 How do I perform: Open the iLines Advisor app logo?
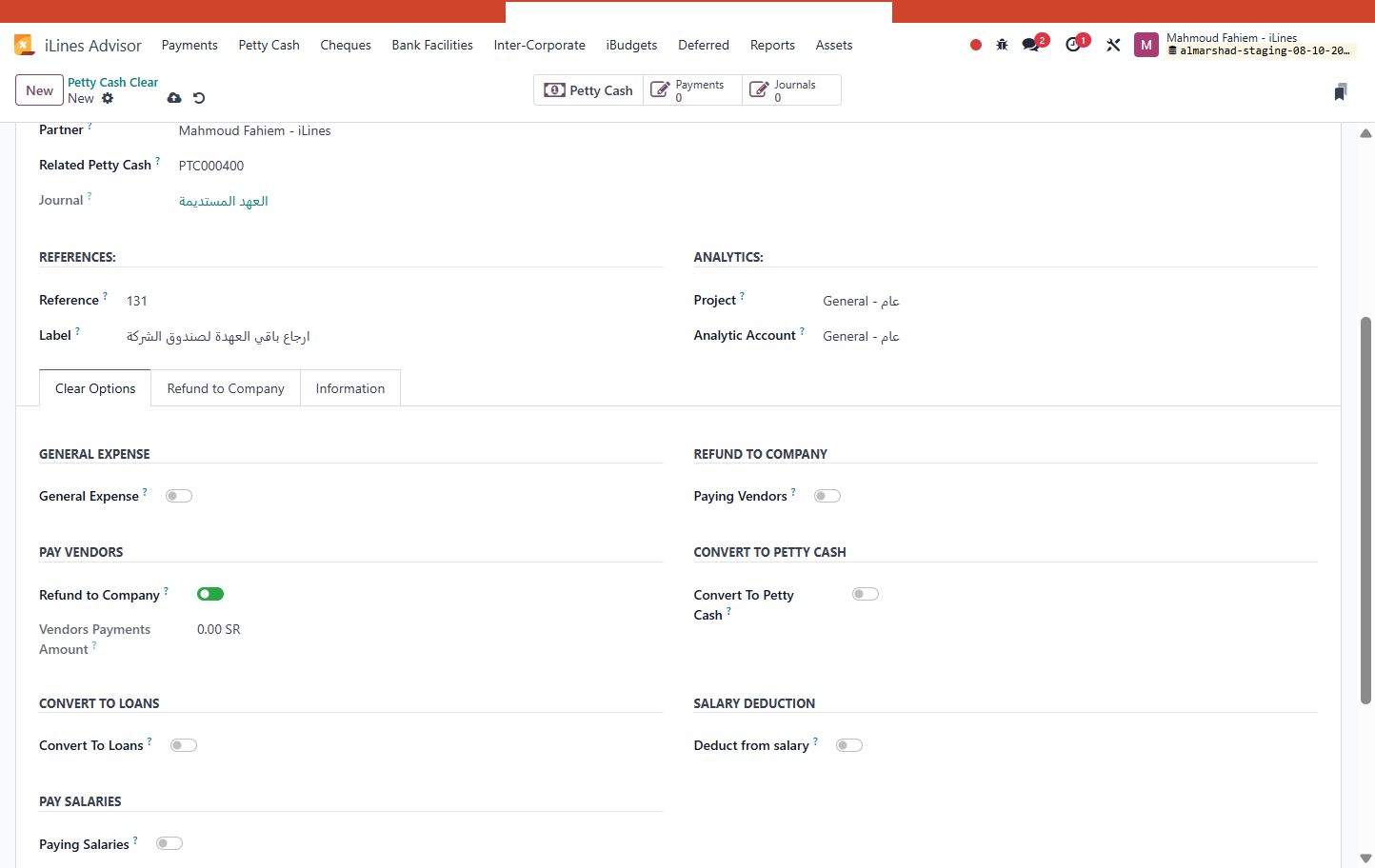pyautogui.click(x=24, y=45)
